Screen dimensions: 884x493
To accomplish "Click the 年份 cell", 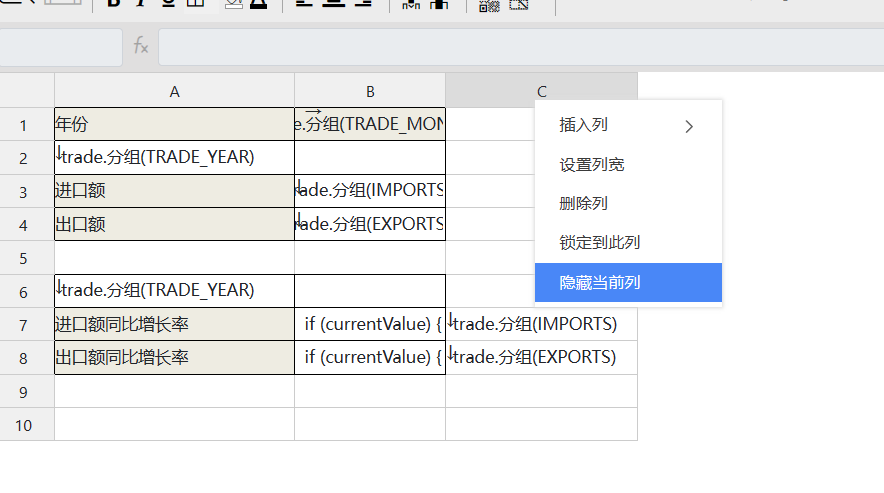I will pos(174,124).
